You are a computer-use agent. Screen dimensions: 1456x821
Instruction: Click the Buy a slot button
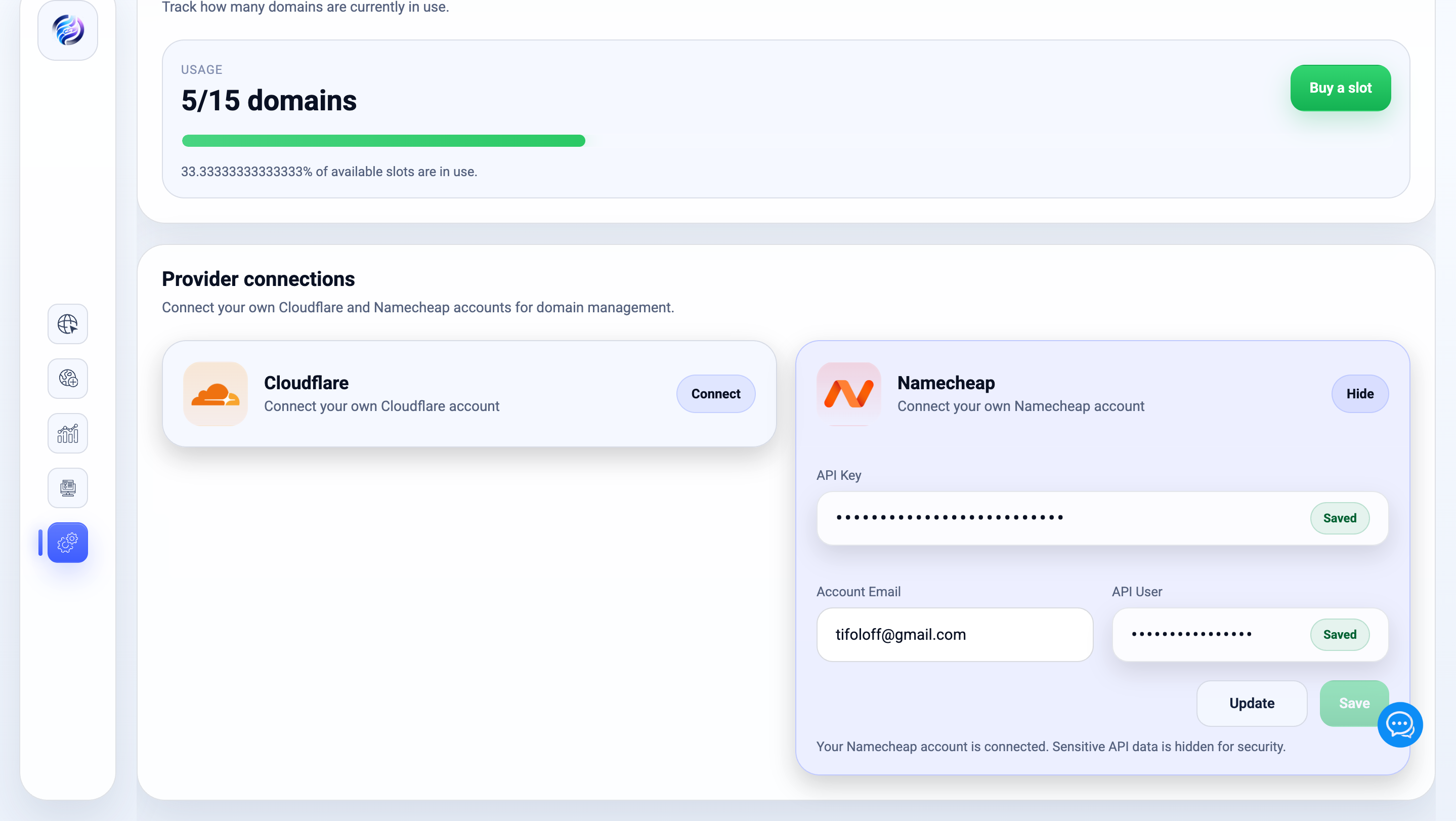pyautogui.click(x=1340, y=88)
